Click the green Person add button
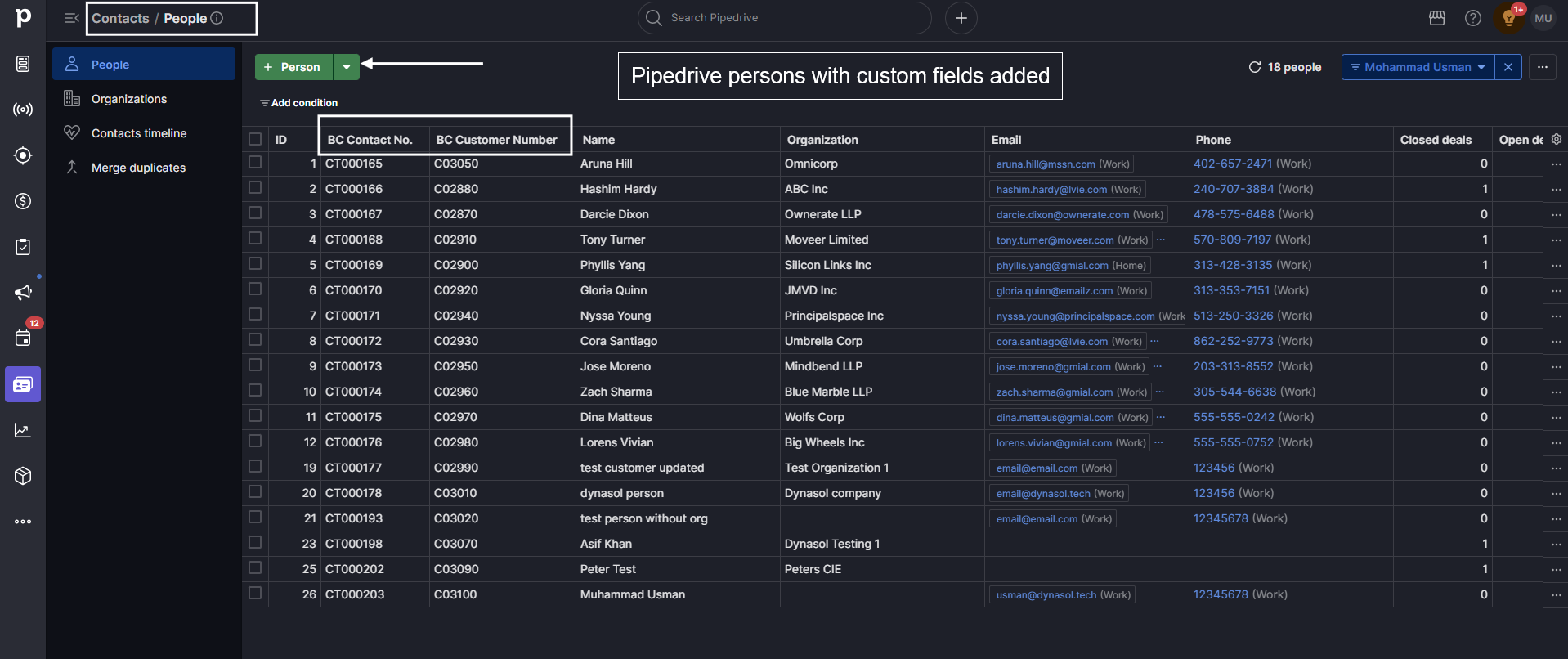The width and height of the screenshot is (1568, 659). [x=294, y=67]
